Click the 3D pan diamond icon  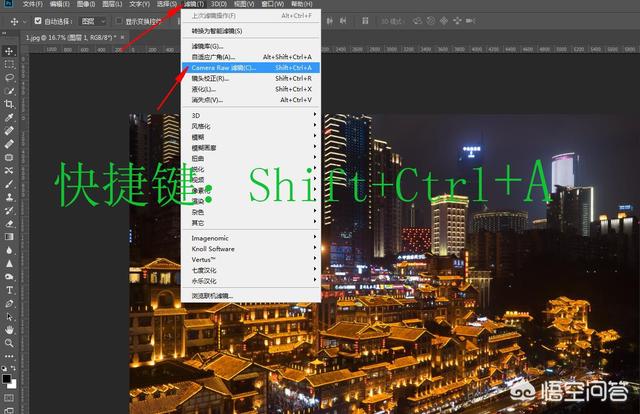pos(444,20)
